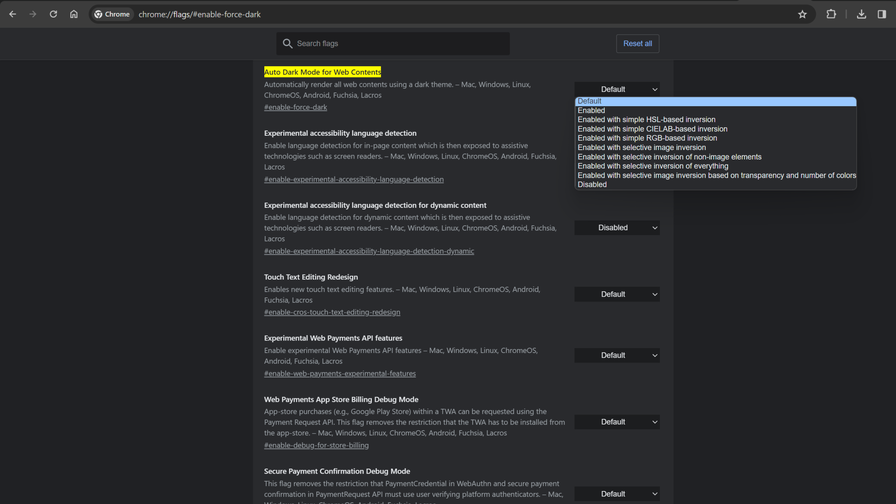Screen dimensions: 896x504
Task: Follow the #enable-force-dark link
Action: [x=295, y=107]
